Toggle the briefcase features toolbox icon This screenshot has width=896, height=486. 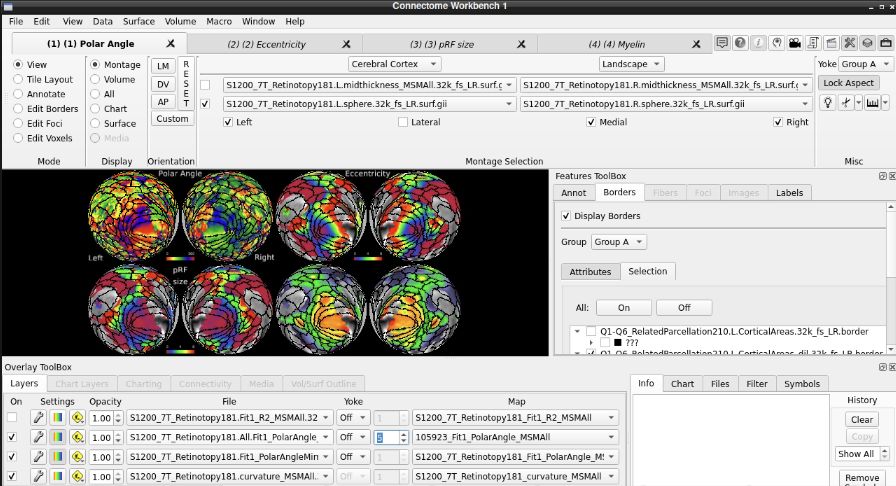(x=886, y=43)
